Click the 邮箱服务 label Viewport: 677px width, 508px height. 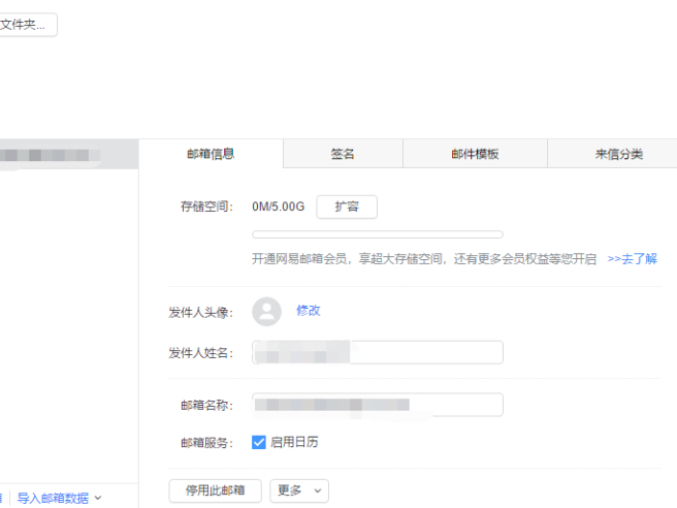point(207,443)
